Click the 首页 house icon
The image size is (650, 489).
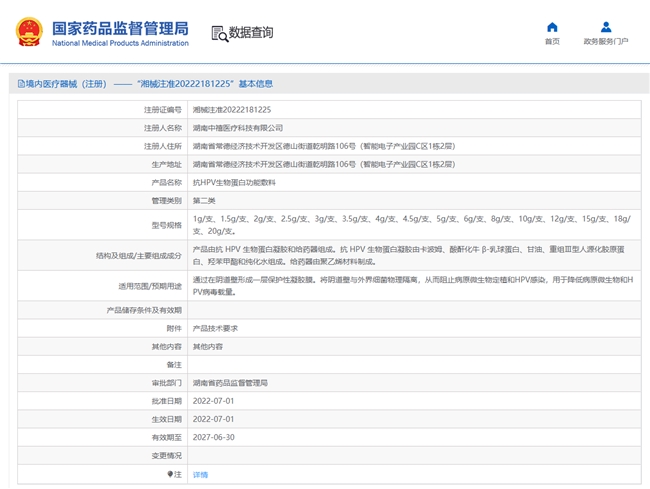pos(552,27)
